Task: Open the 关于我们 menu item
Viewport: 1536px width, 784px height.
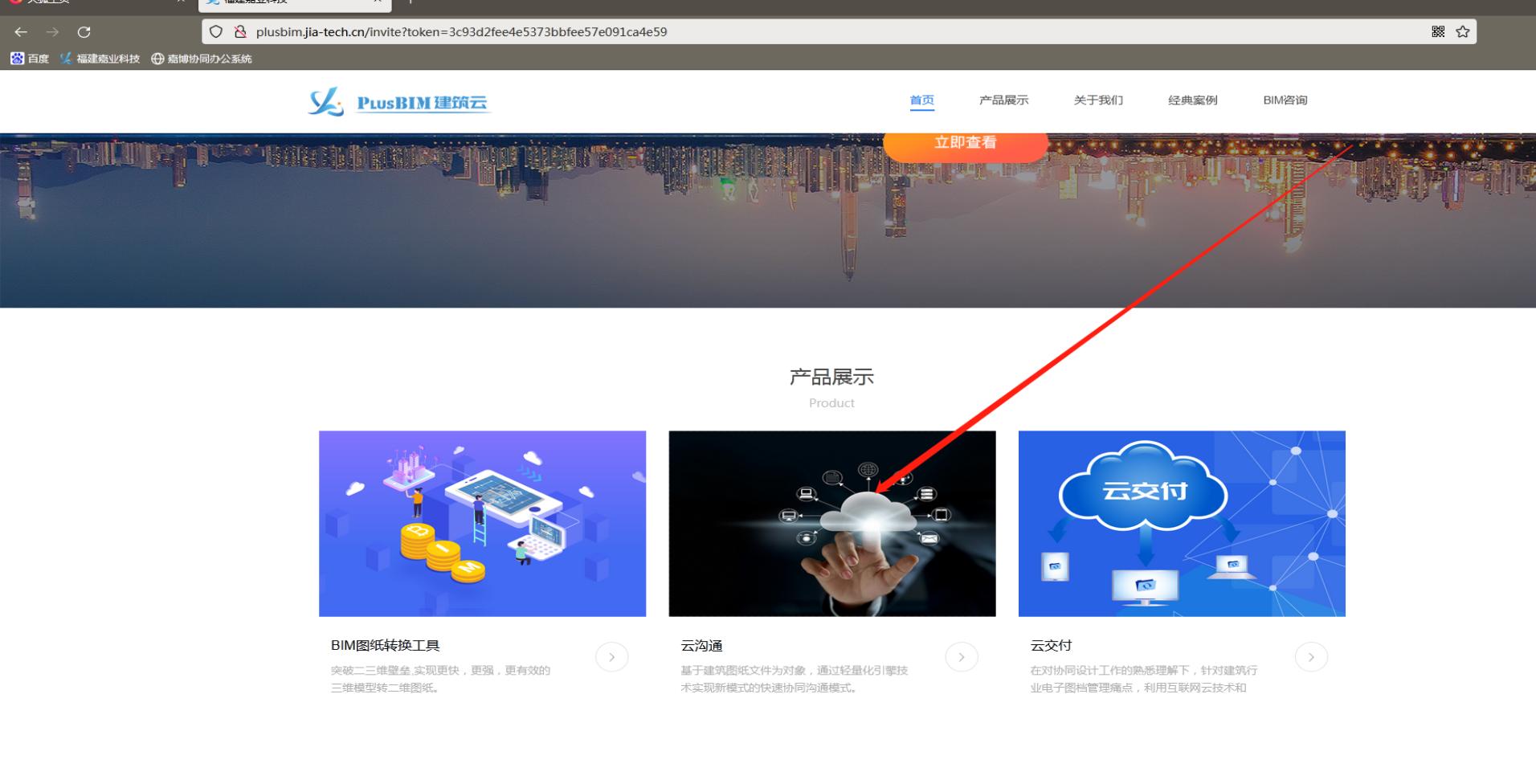Action: 1098,100
